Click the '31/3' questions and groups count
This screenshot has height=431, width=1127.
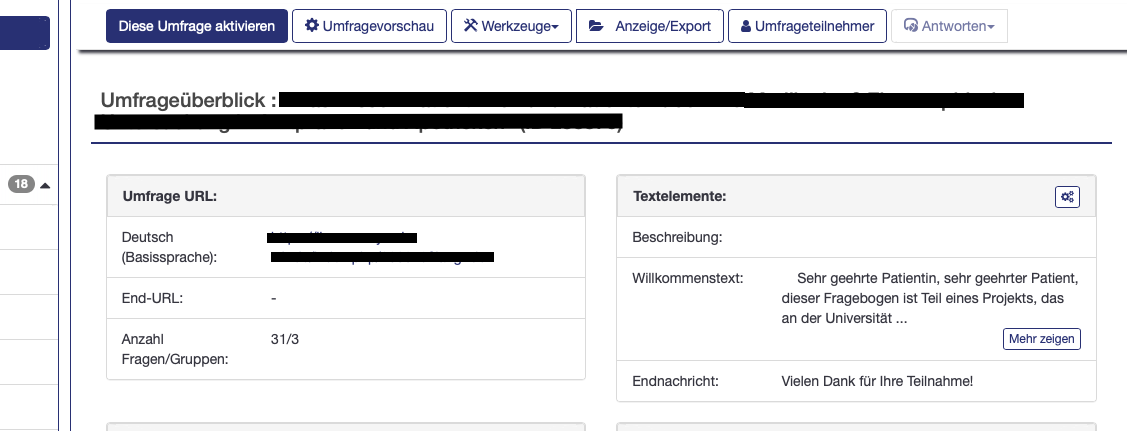285,340
